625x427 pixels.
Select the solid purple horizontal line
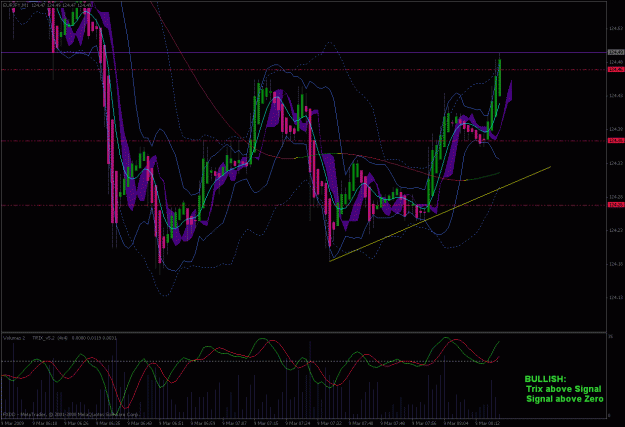(x=304, y=52)
